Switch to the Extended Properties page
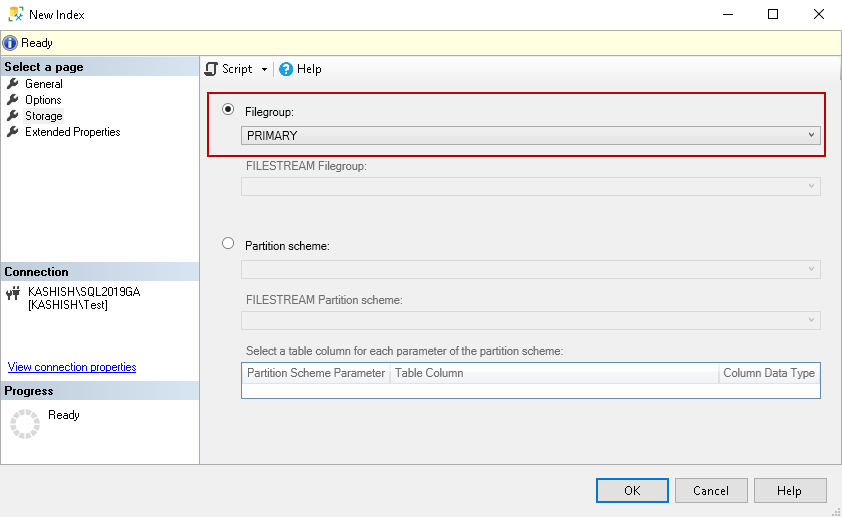Viewport: 842px width, 517px height. [x=72, y=132]
